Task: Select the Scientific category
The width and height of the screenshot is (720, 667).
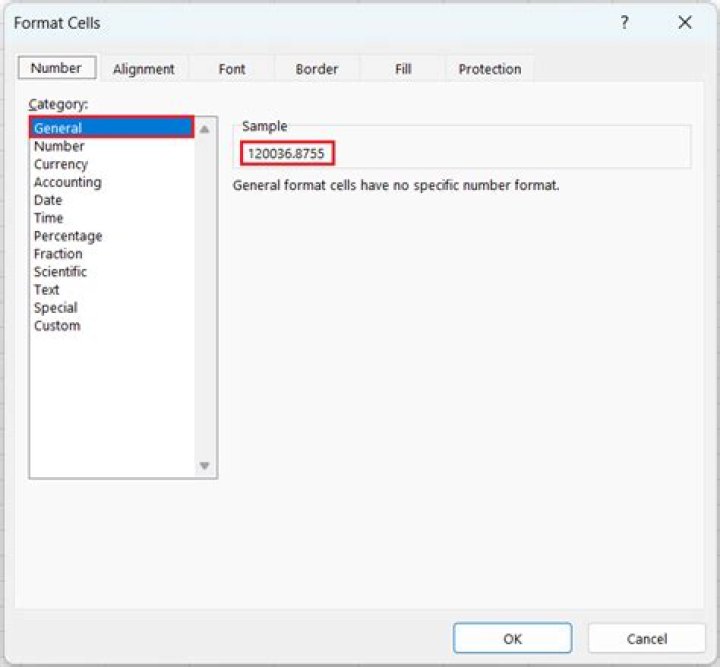Action: coord(60,272)
